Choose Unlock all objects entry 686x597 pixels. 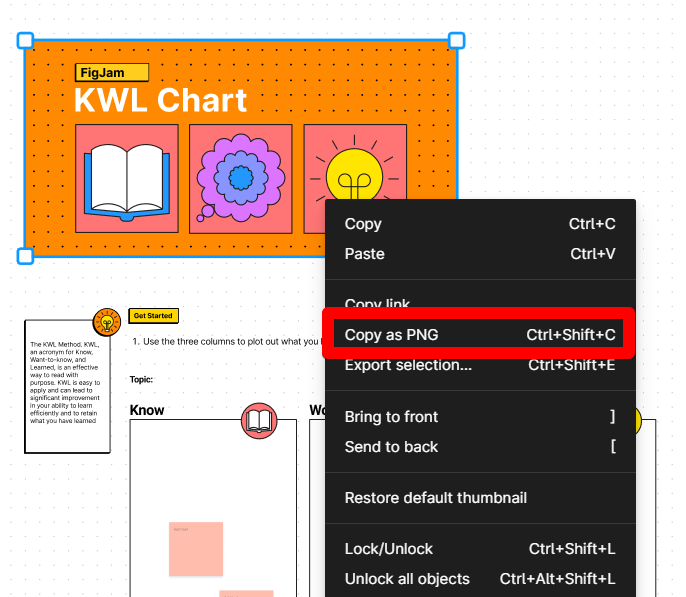coord(480,579)
